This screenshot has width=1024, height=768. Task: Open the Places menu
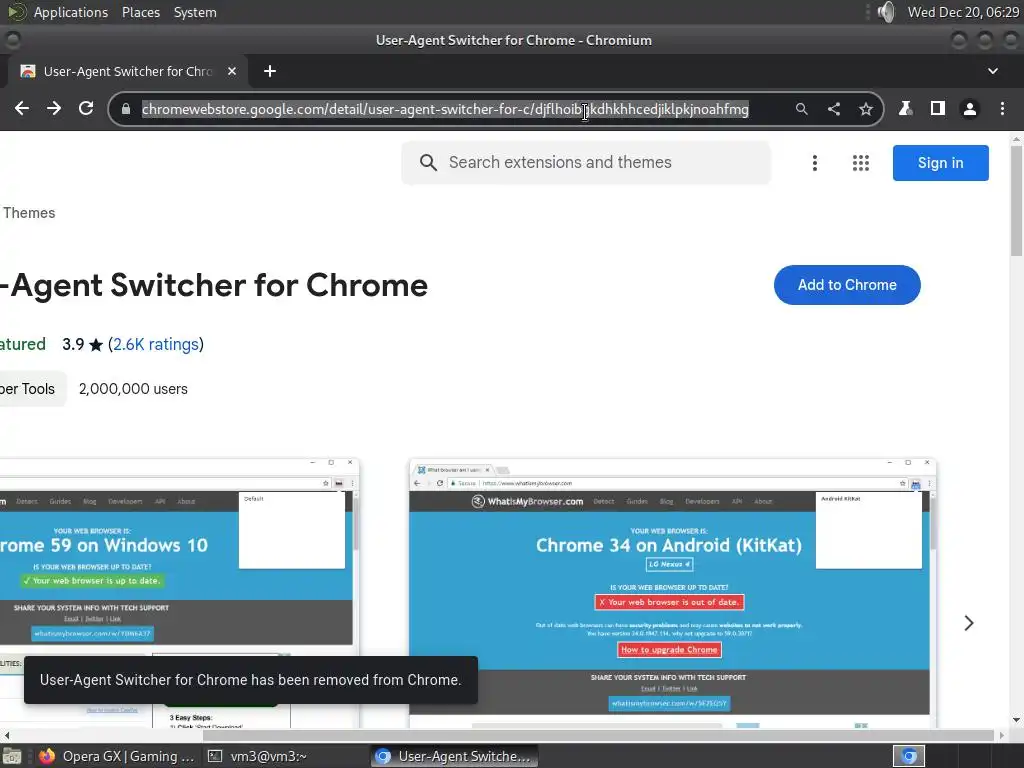140,12
